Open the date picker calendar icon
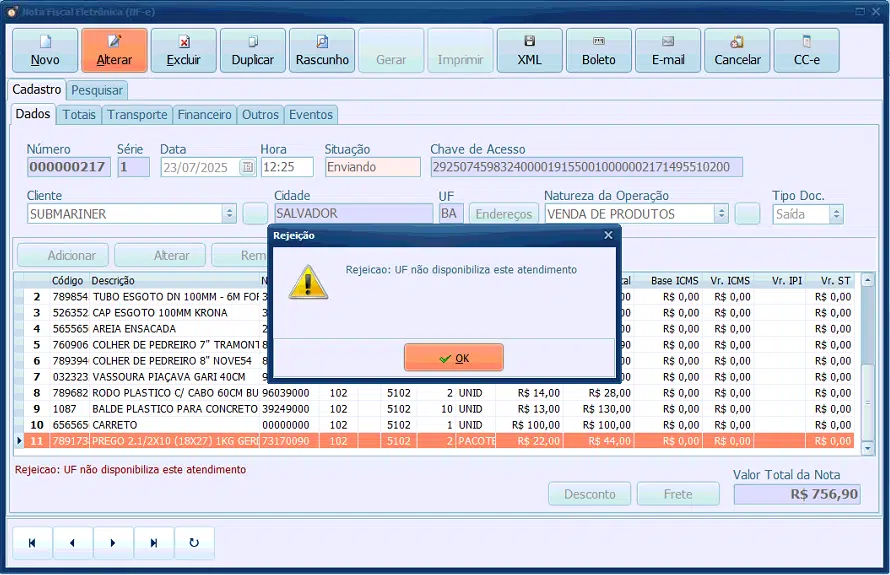 [247, 167]
